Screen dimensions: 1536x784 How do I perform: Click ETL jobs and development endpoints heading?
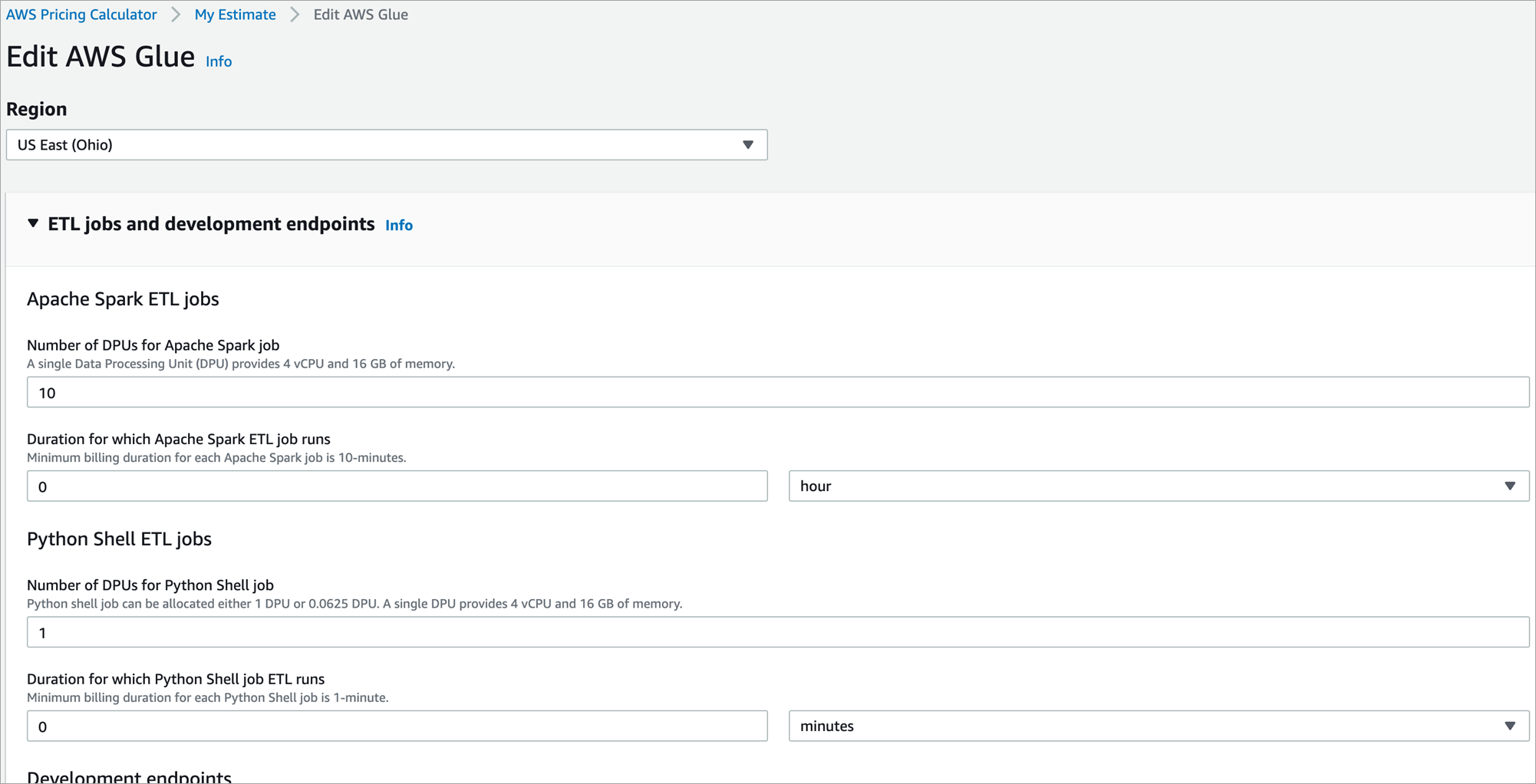point(211,224)
